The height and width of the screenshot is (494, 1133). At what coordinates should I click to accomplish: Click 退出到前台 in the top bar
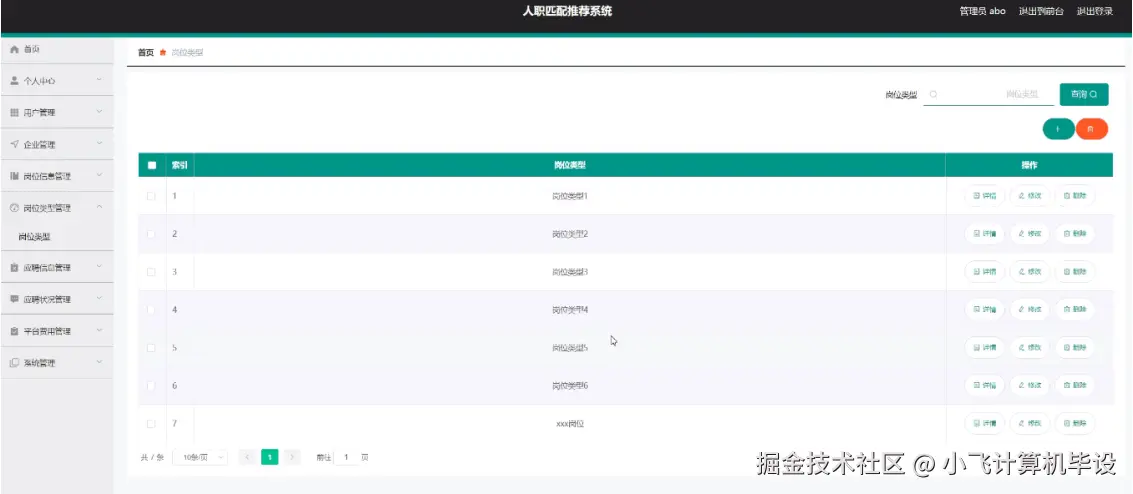tap(1041, 12)
